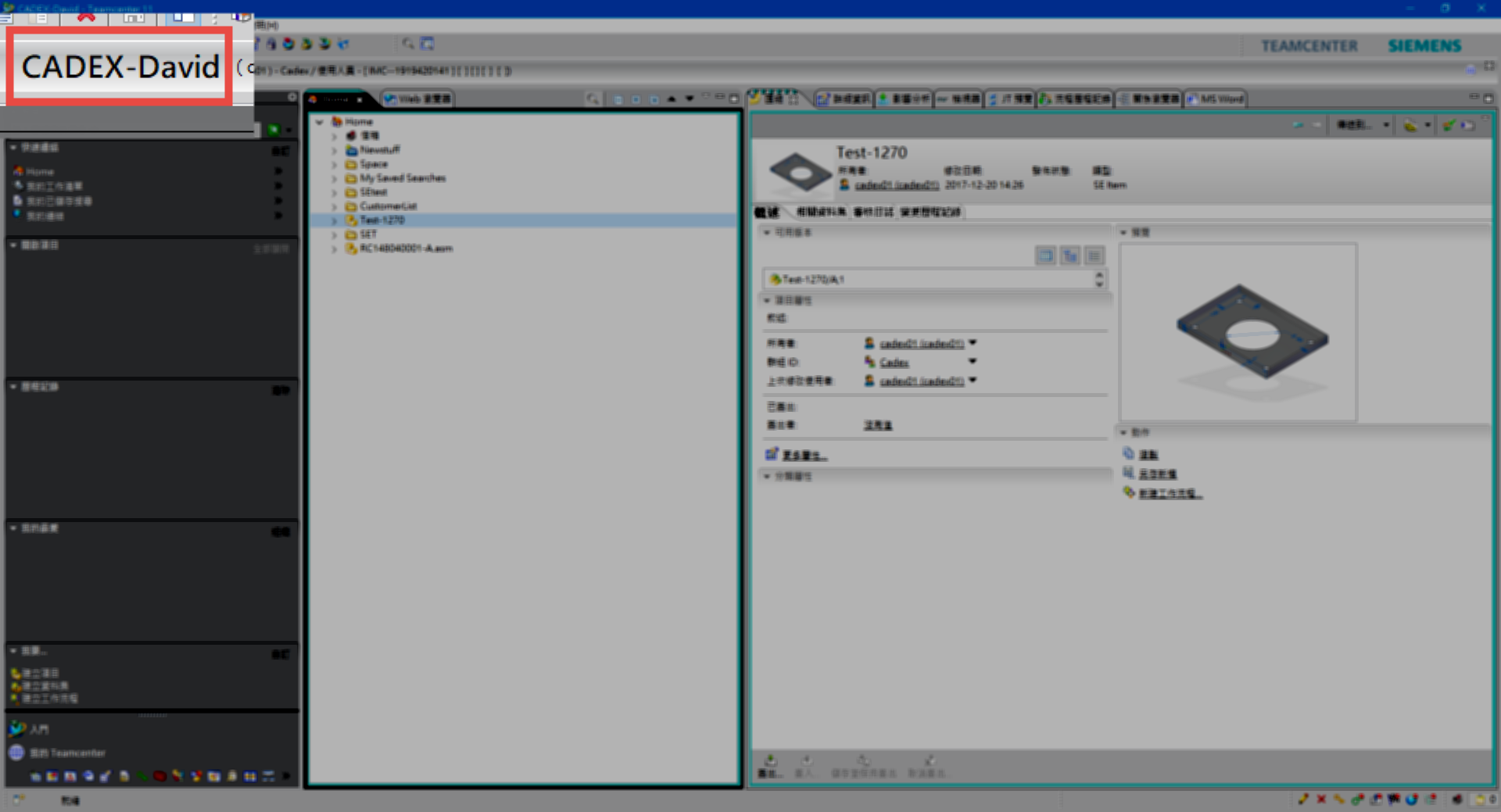
Task: Click the navigate up arrow in tree toolbar
Action: click(x=672, y=99)
